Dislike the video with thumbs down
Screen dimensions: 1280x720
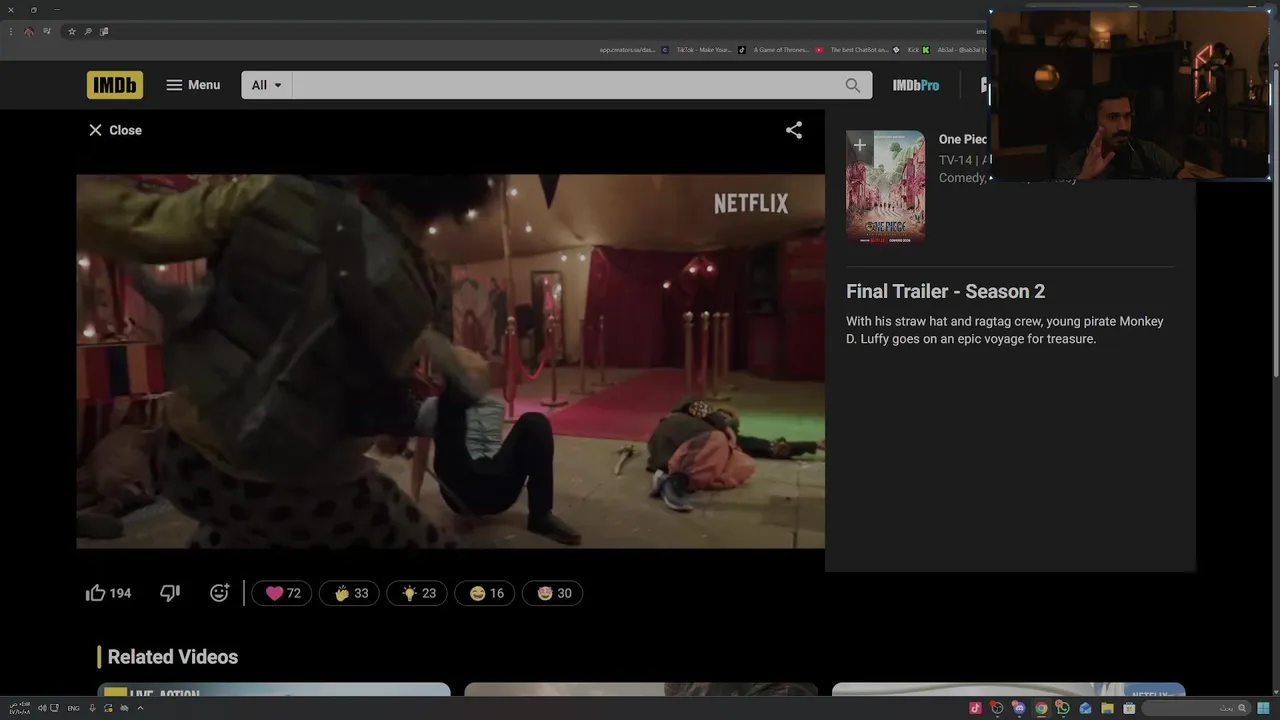point(170,593)
